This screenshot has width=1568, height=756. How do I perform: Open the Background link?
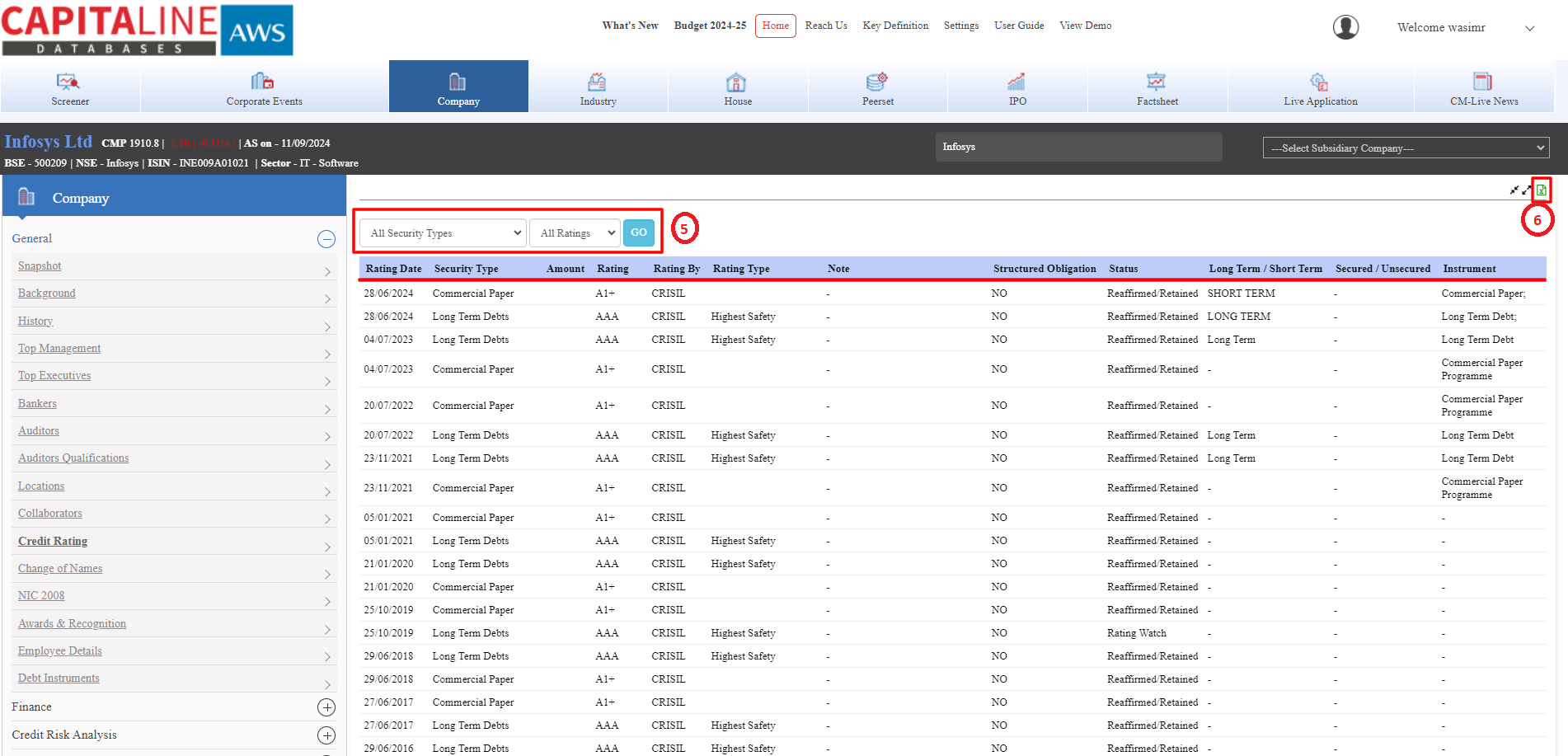click(x=46, y=293)
